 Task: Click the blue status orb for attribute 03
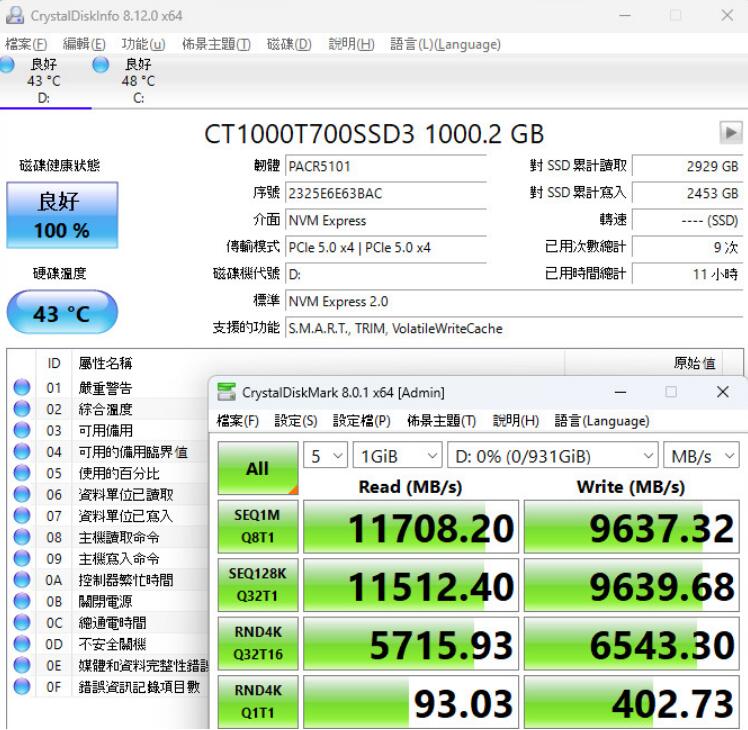pyautogui.click(x=21, y=430)
